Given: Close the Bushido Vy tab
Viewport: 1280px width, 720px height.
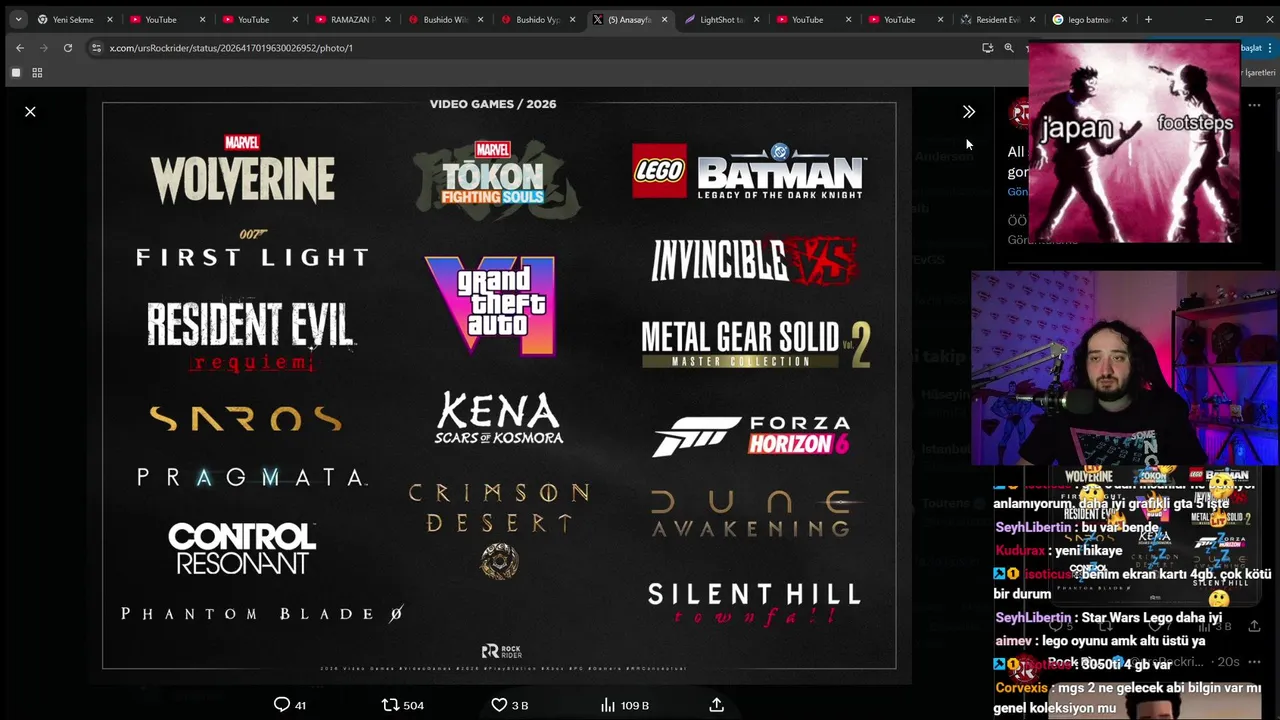Looking at the screenshot, I should pyautogui.click(x=572, y=19).
